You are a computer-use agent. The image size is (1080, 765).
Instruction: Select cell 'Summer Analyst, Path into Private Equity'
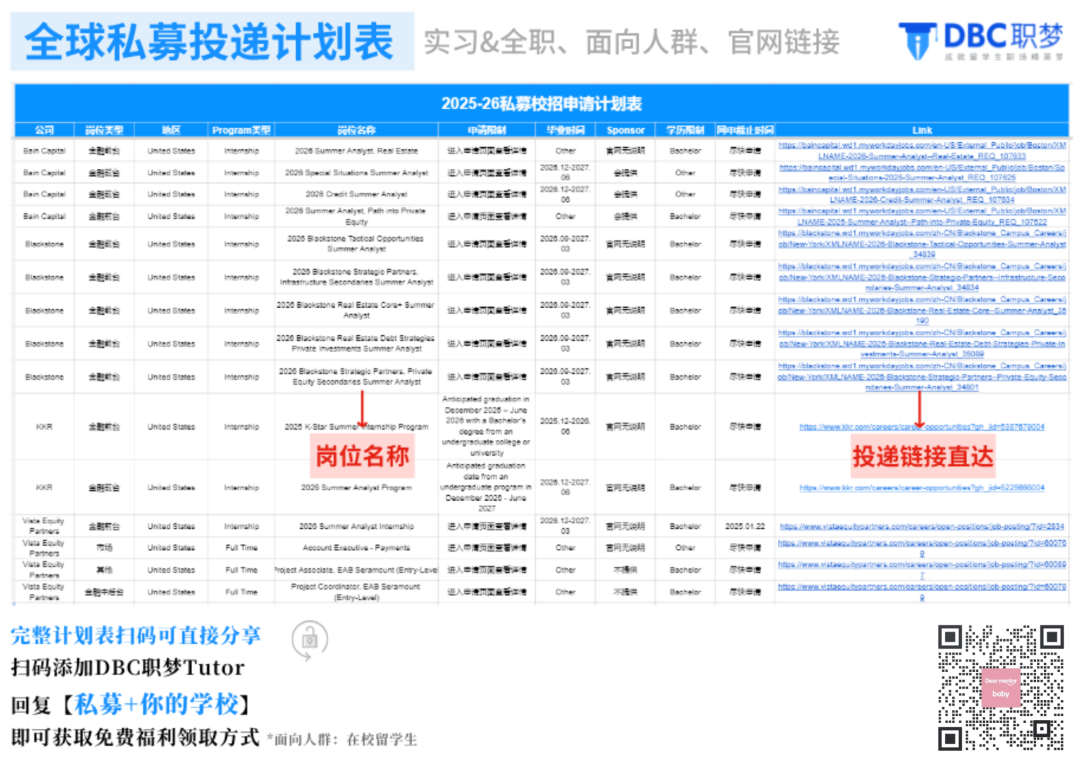(356, 216)
